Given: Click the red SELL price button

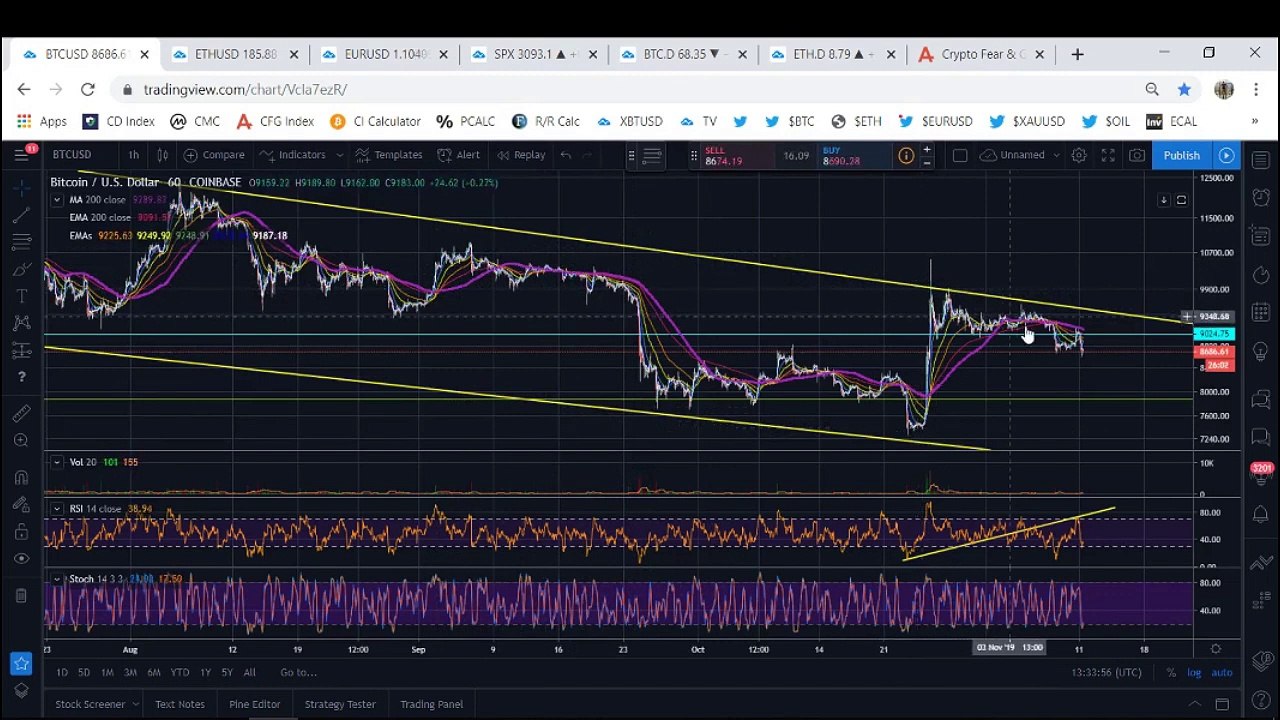Looking at the screenshot, I should [x=738, y=156].
